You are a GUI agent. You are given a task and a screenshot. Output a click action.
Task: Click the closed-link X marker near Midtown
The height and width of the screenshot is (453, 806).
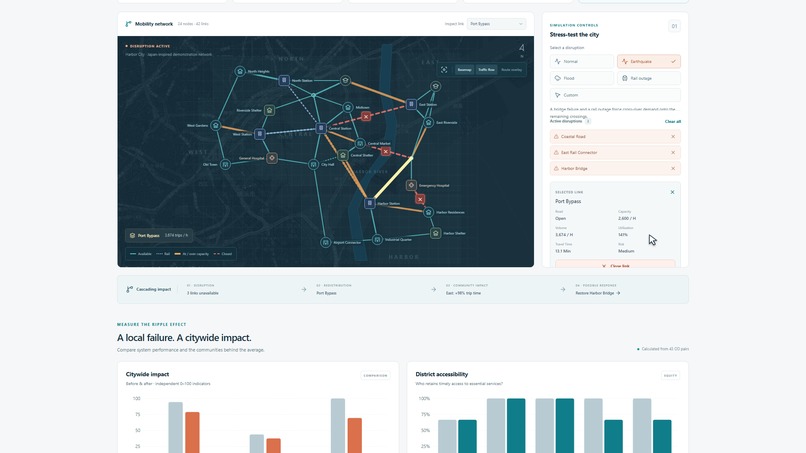(365, 117)
